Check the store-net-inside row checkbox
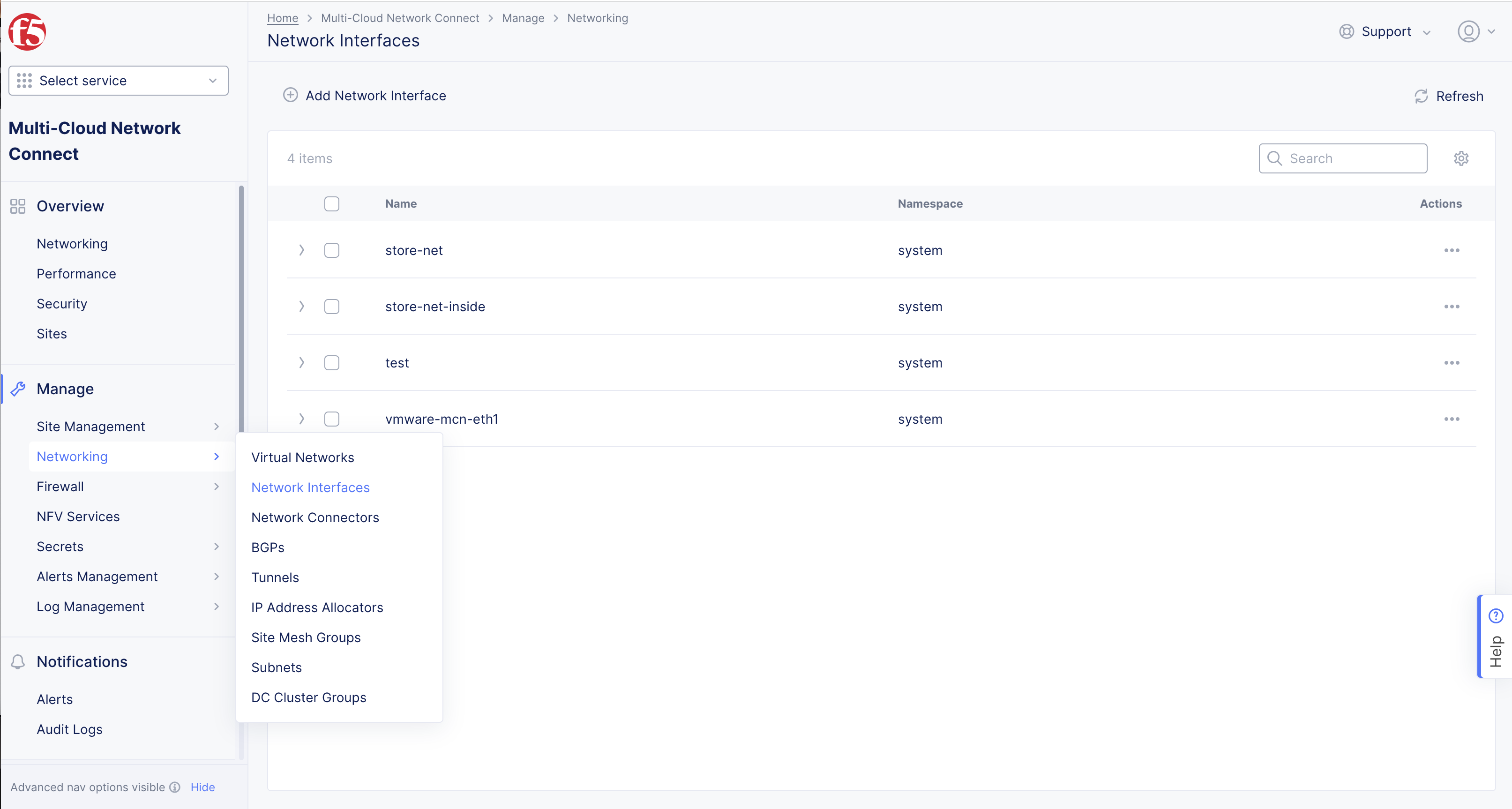Screen dimensions: 1512x809 tap(332, 307)
